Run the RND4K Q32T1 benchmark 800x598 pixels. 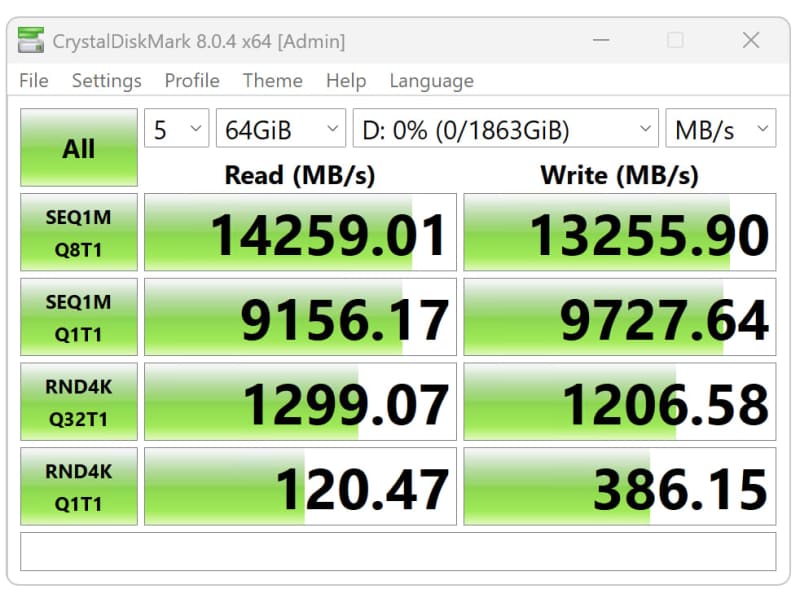[x=79, y=401]
